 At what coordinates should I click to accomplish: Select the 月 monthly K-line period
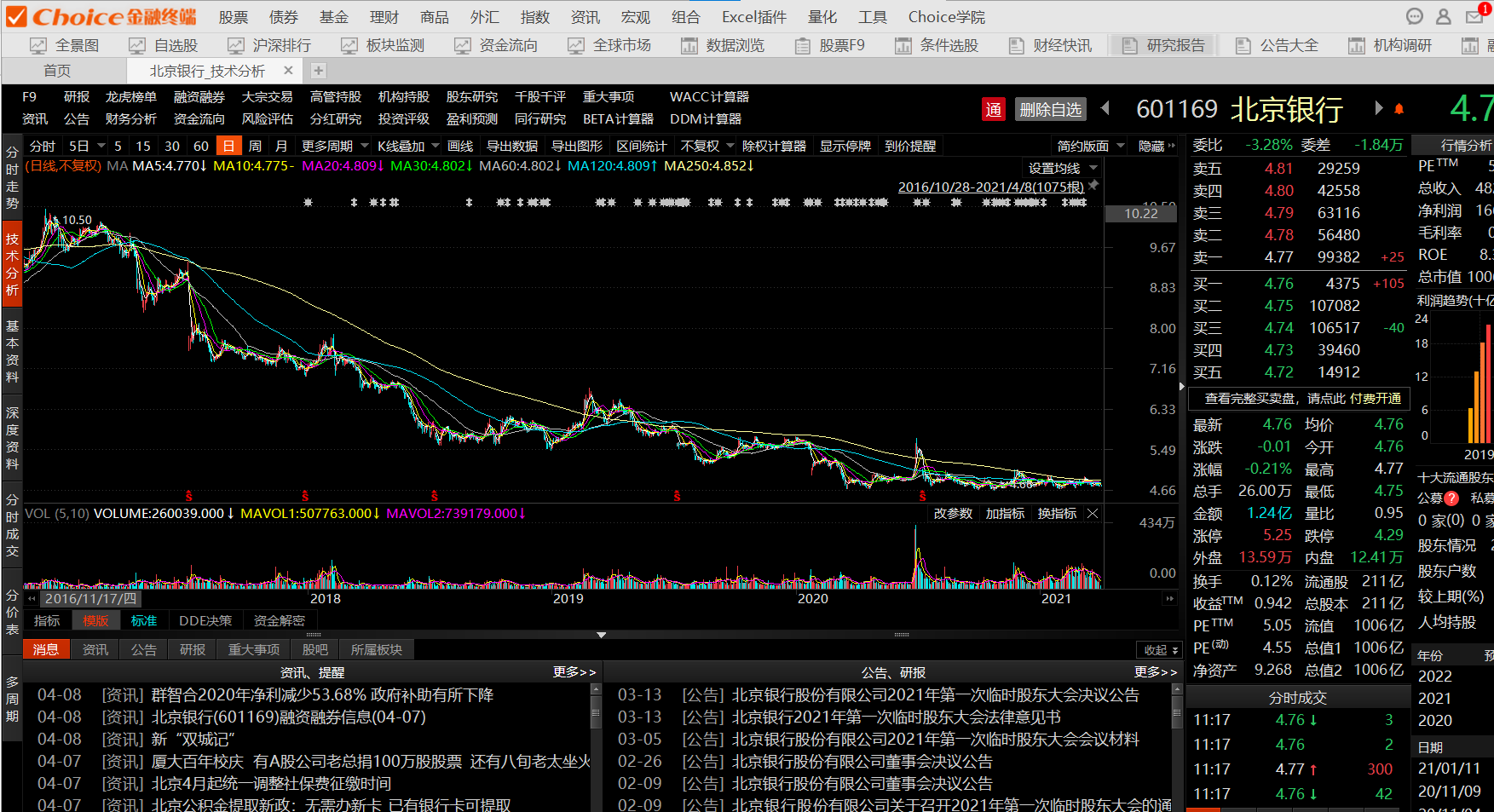(x=281, y=147)
